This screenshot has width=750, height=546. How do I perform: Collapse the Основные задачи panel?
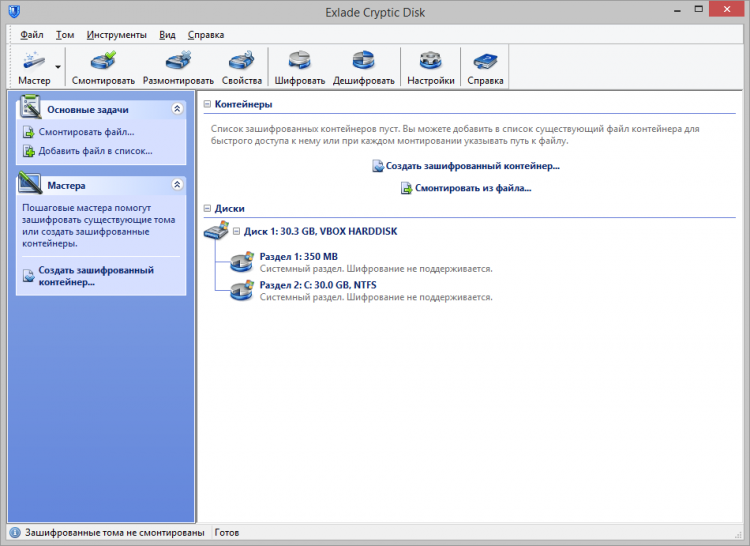coord(177,109)
